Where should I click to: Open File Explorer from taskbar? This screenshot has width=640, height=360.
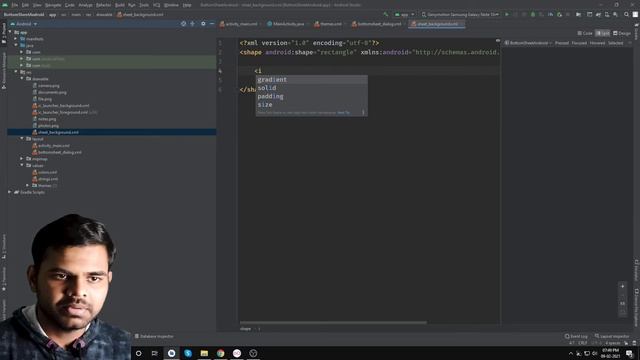pyautogui.click(x=204, y=353)
